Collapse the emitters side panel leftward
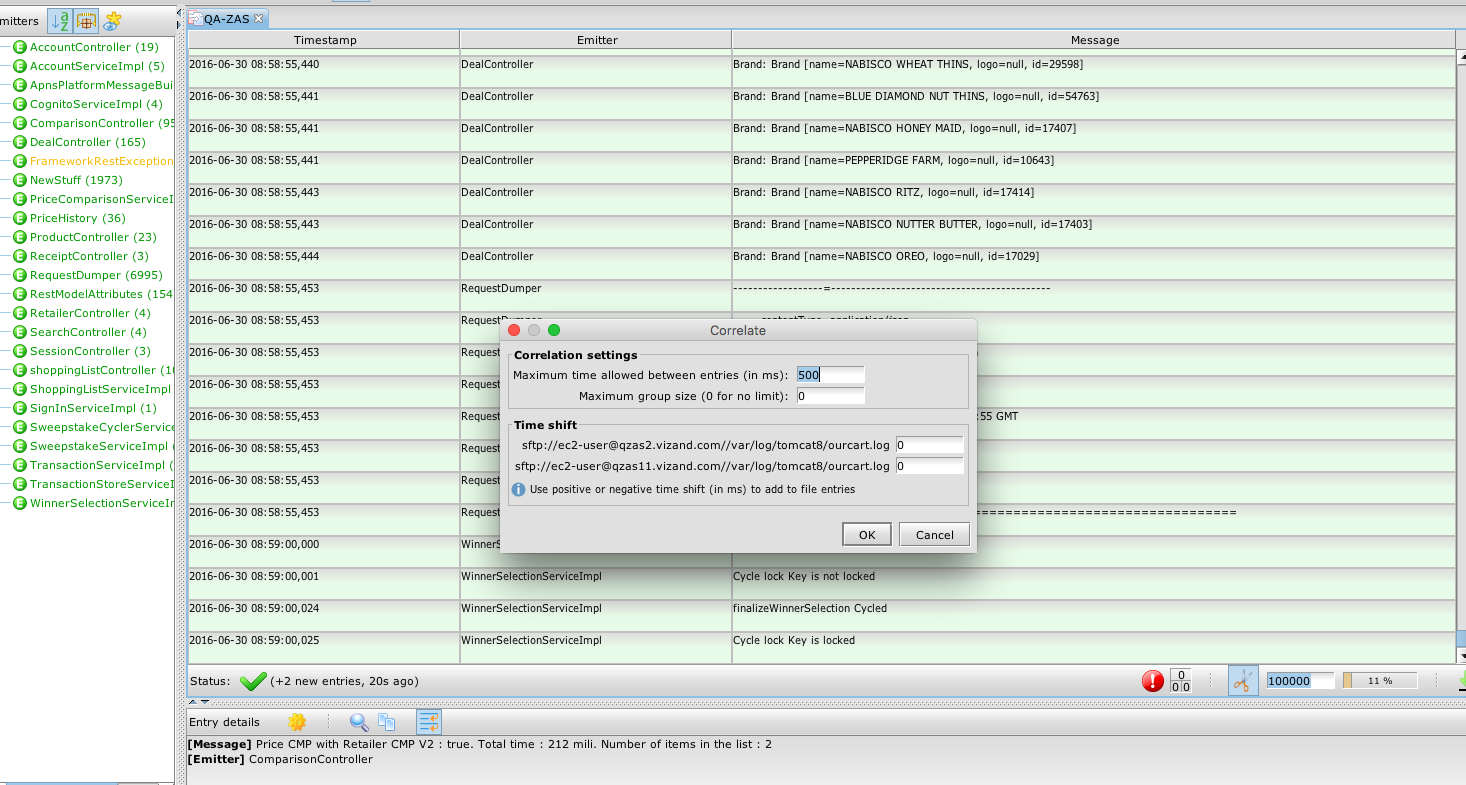Viewport: 1466px width, 785px height. (179, 15)
